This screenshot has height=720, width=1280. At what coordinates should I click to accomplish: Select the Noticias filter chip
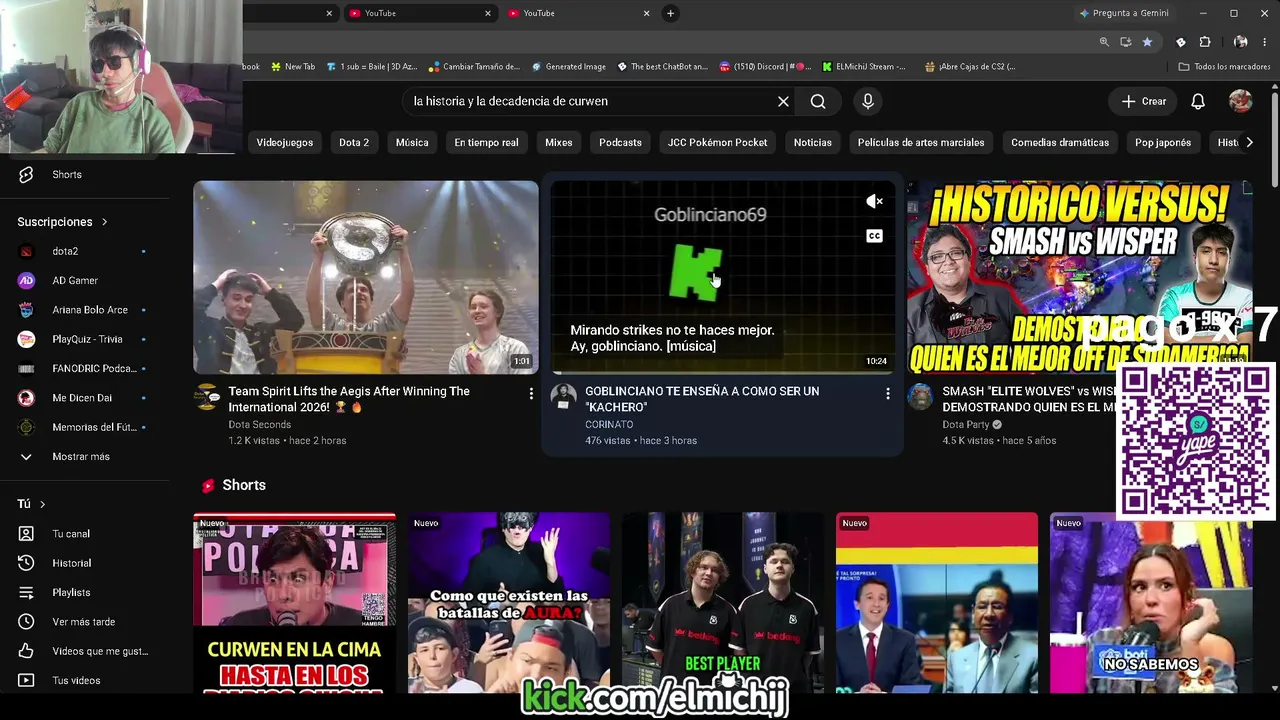[x=813, y=143]
